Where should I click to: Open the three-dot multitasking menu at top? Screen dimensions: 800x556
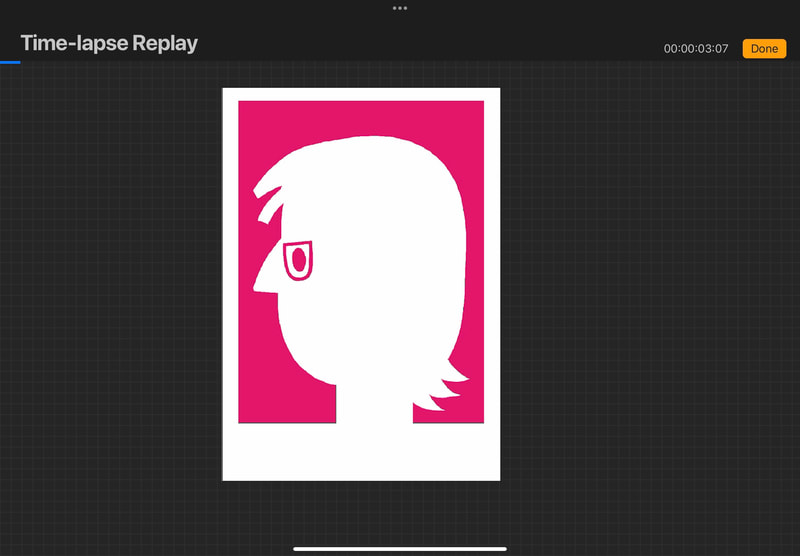pyautogui.click(x=400, y=8)
